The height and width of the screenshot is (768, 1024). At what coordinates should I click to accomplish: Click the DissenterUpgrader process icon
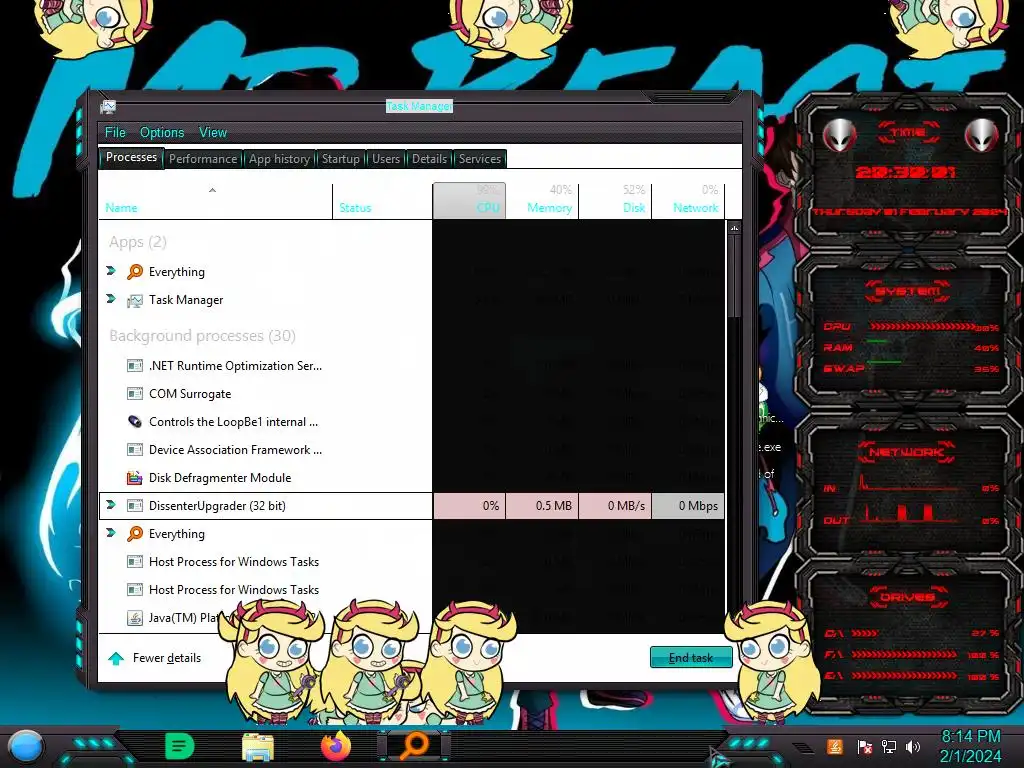pyautogui.click(x=135, y=505)
